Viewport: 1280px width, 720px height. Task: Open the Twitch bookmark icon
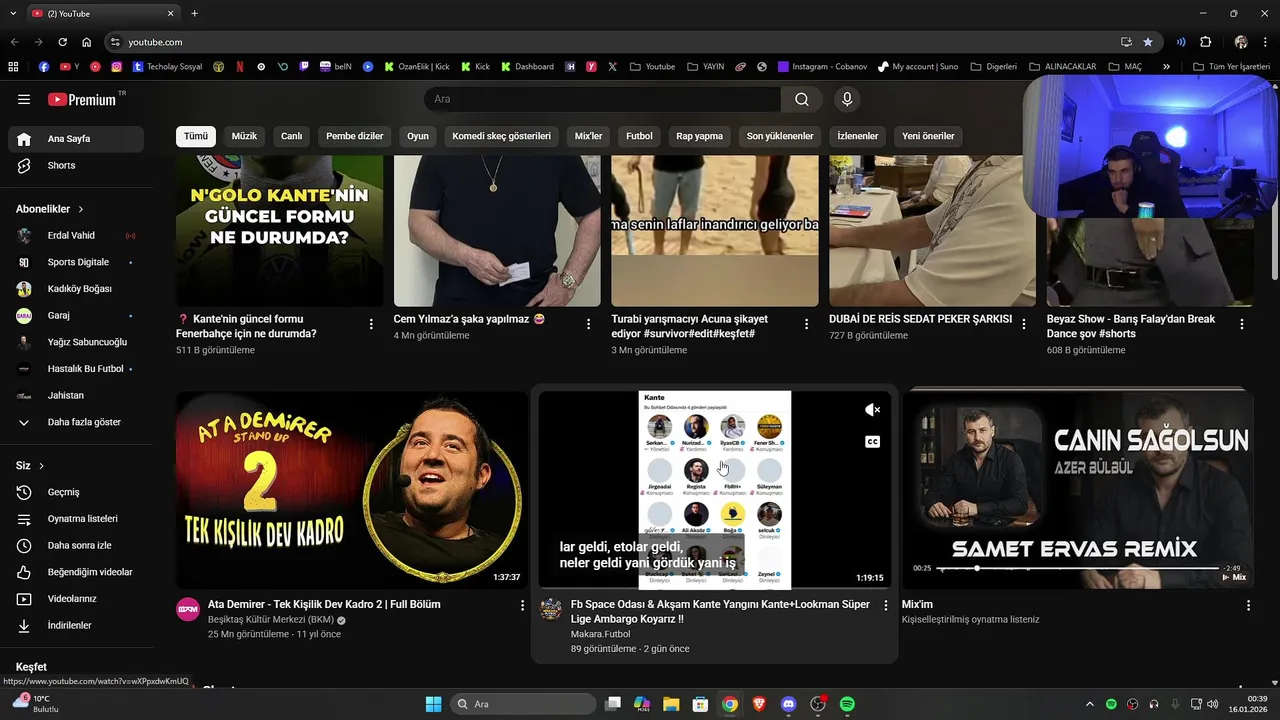click(304, 67)
